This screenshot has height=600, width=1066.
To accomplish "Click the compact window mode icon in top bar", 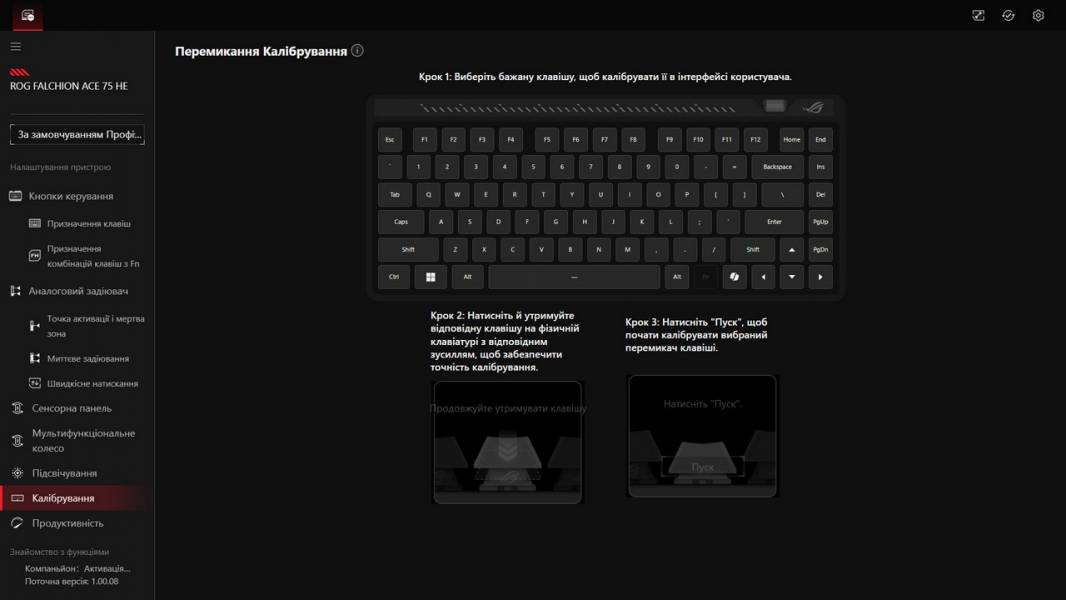I will tap(978, 15).
